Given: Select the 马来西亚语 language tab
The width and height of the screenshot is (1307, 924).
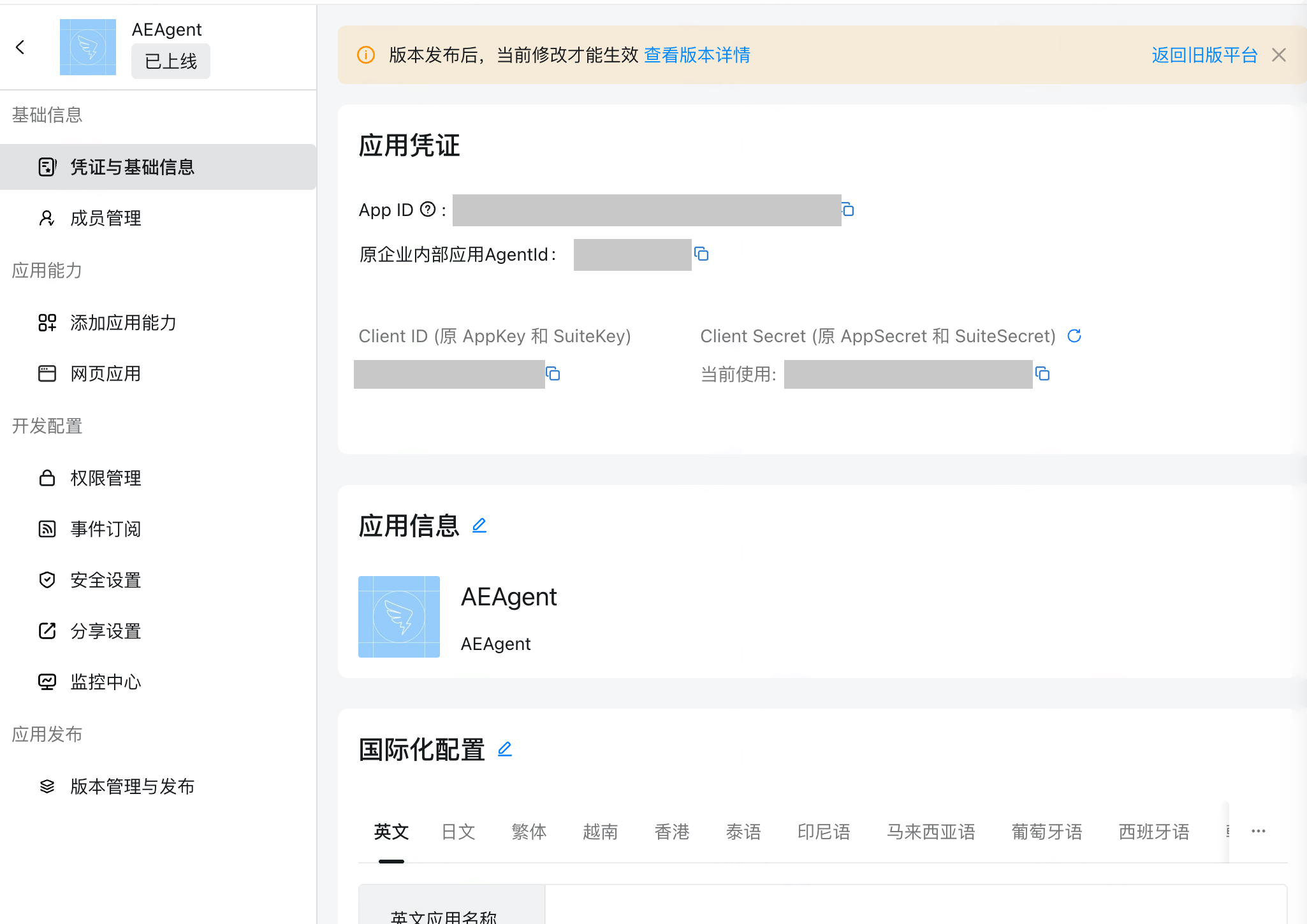Looking at the screenshot, I should click(x=931, y=832).
